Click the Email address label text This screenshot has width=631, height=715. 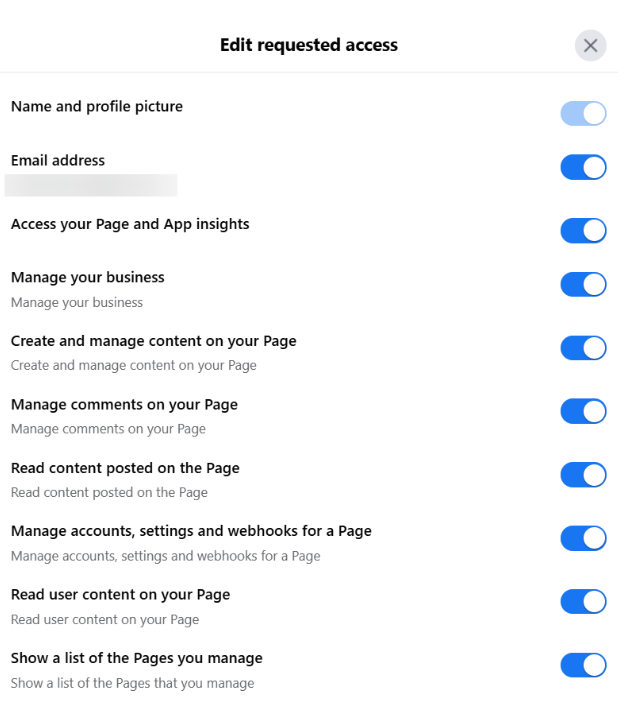pos(58,160)
